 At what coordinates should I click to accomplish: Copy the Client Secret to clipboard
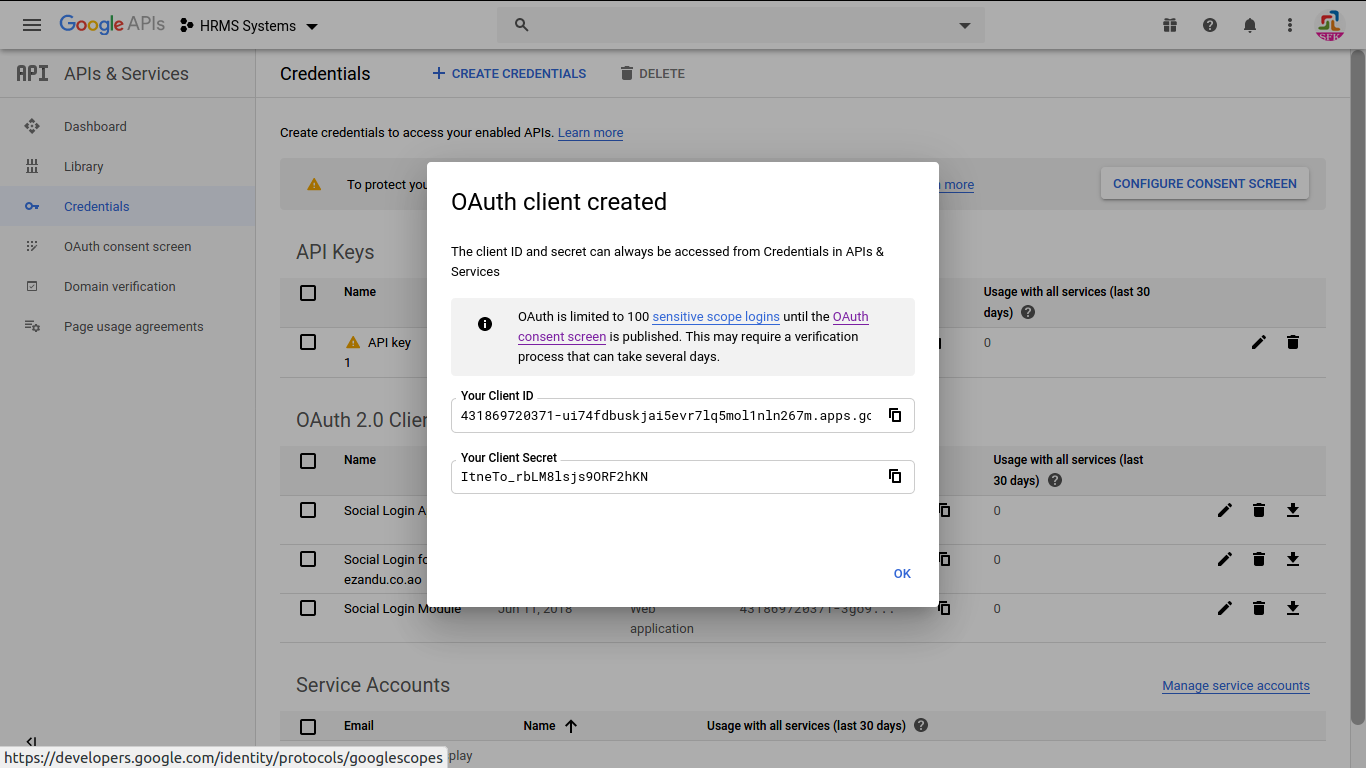(x=895, y=476)
